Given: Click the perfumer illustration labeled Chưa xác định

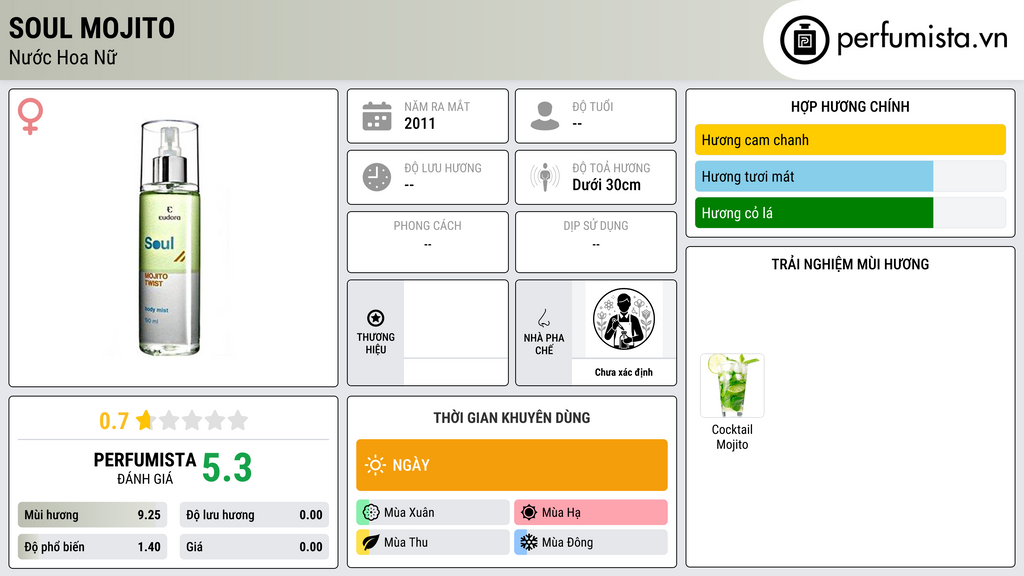Looking at the screenshot, I should (x=624, y=320).
